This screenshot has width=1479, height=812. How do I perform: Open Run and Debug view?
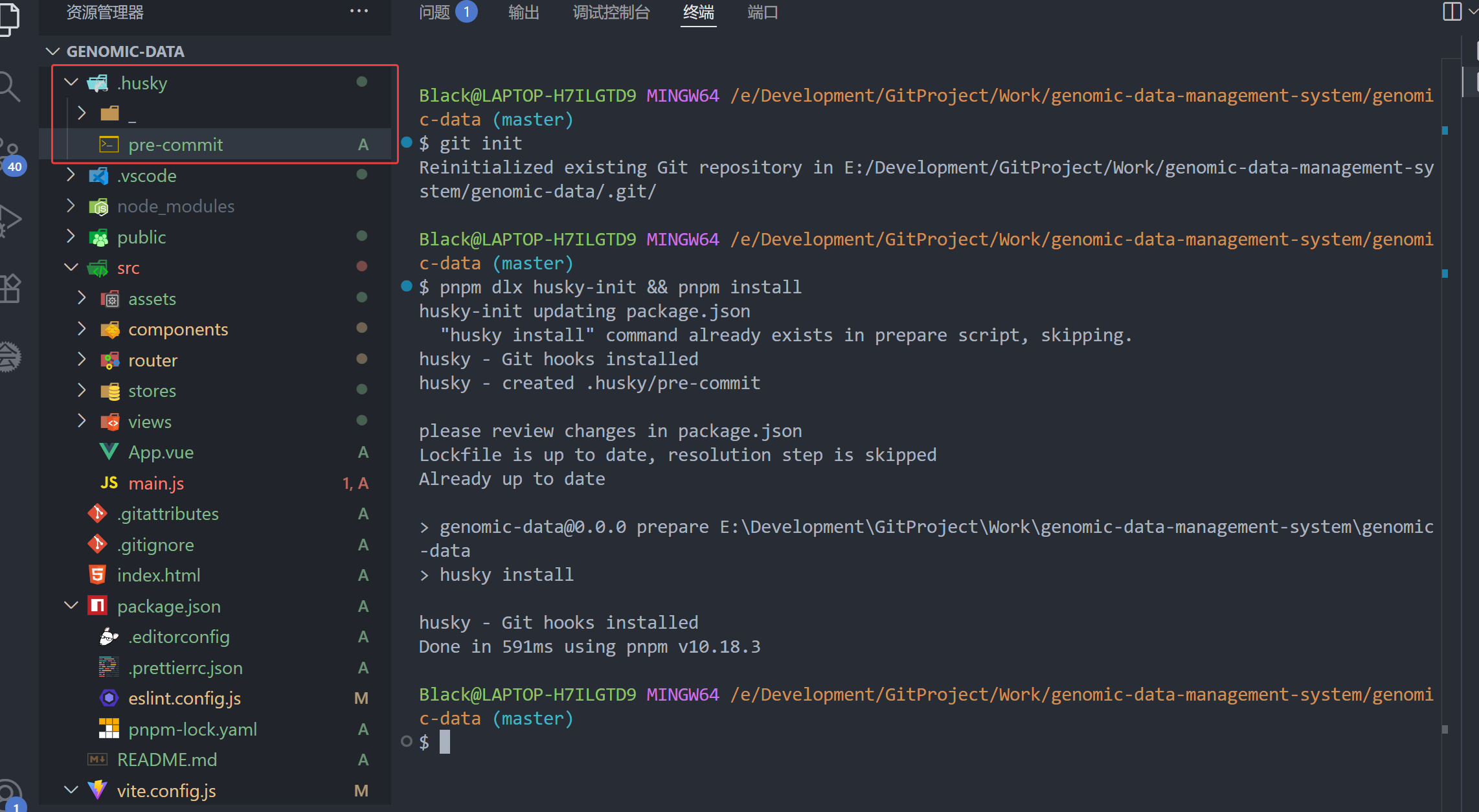click(x=9, y=220)
